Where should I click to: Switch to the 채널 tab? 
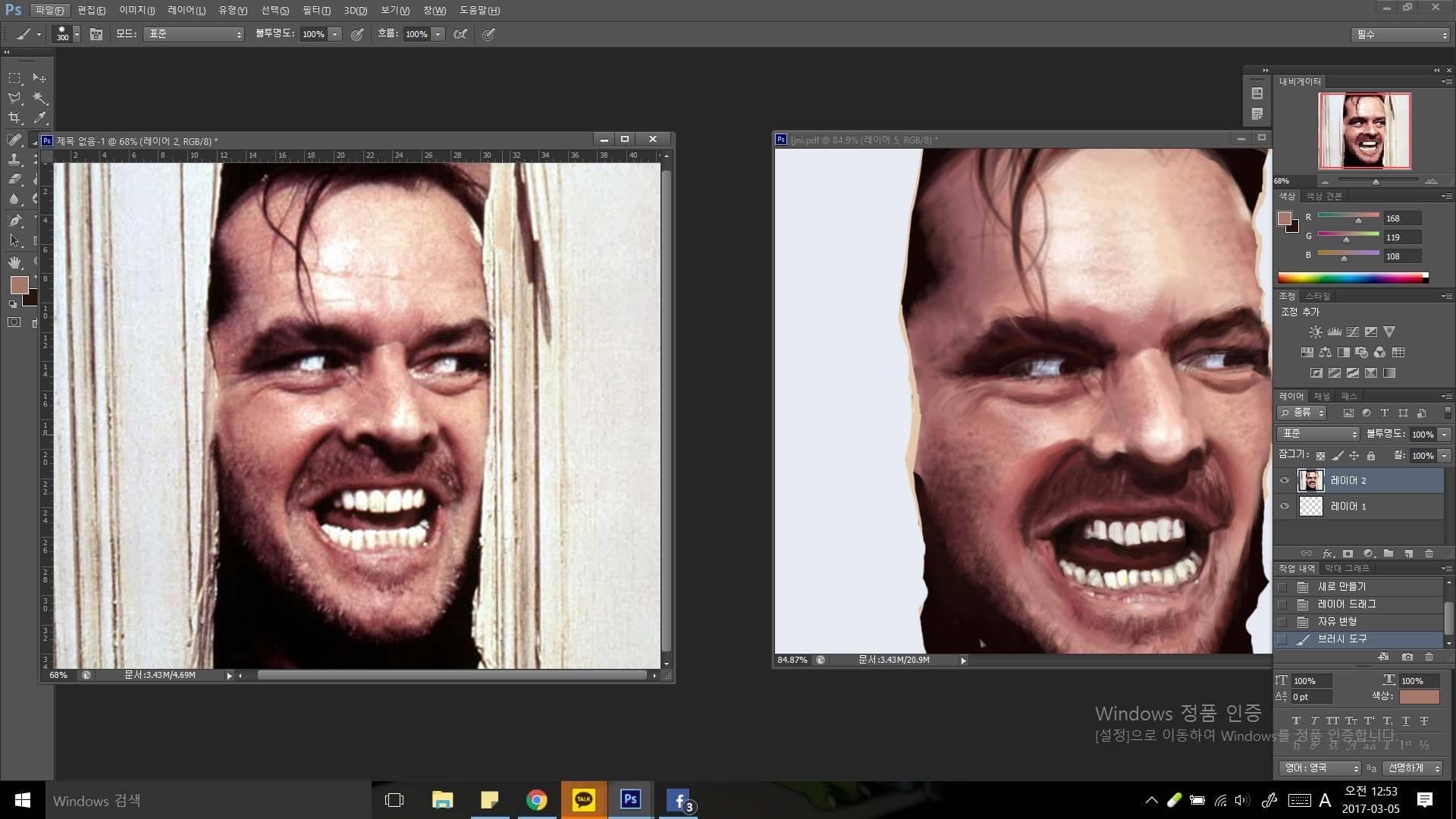coord(1322,396)
